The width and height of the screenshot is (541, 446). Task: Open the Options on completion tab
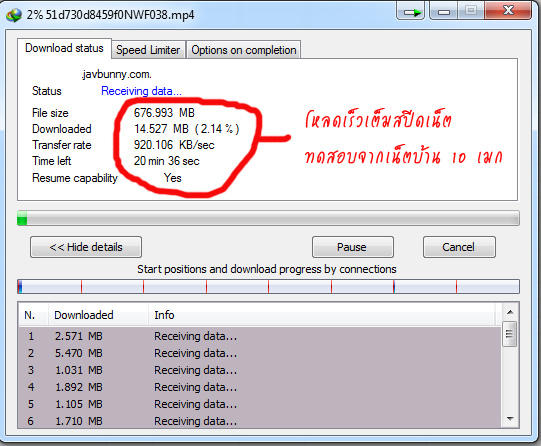[244, 50]
